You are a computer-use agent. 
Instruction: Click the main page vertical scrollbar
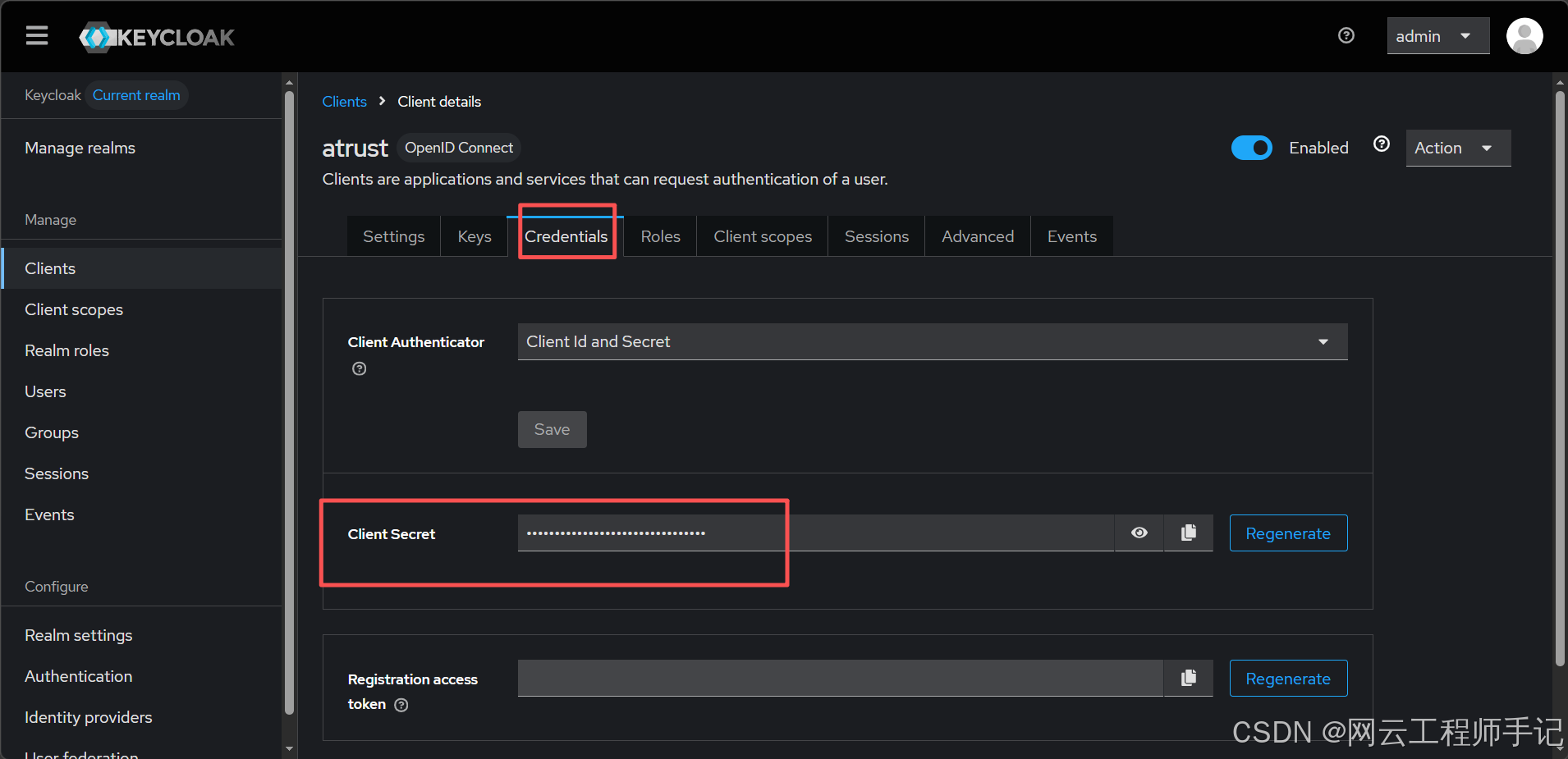tap(1560, 377)
